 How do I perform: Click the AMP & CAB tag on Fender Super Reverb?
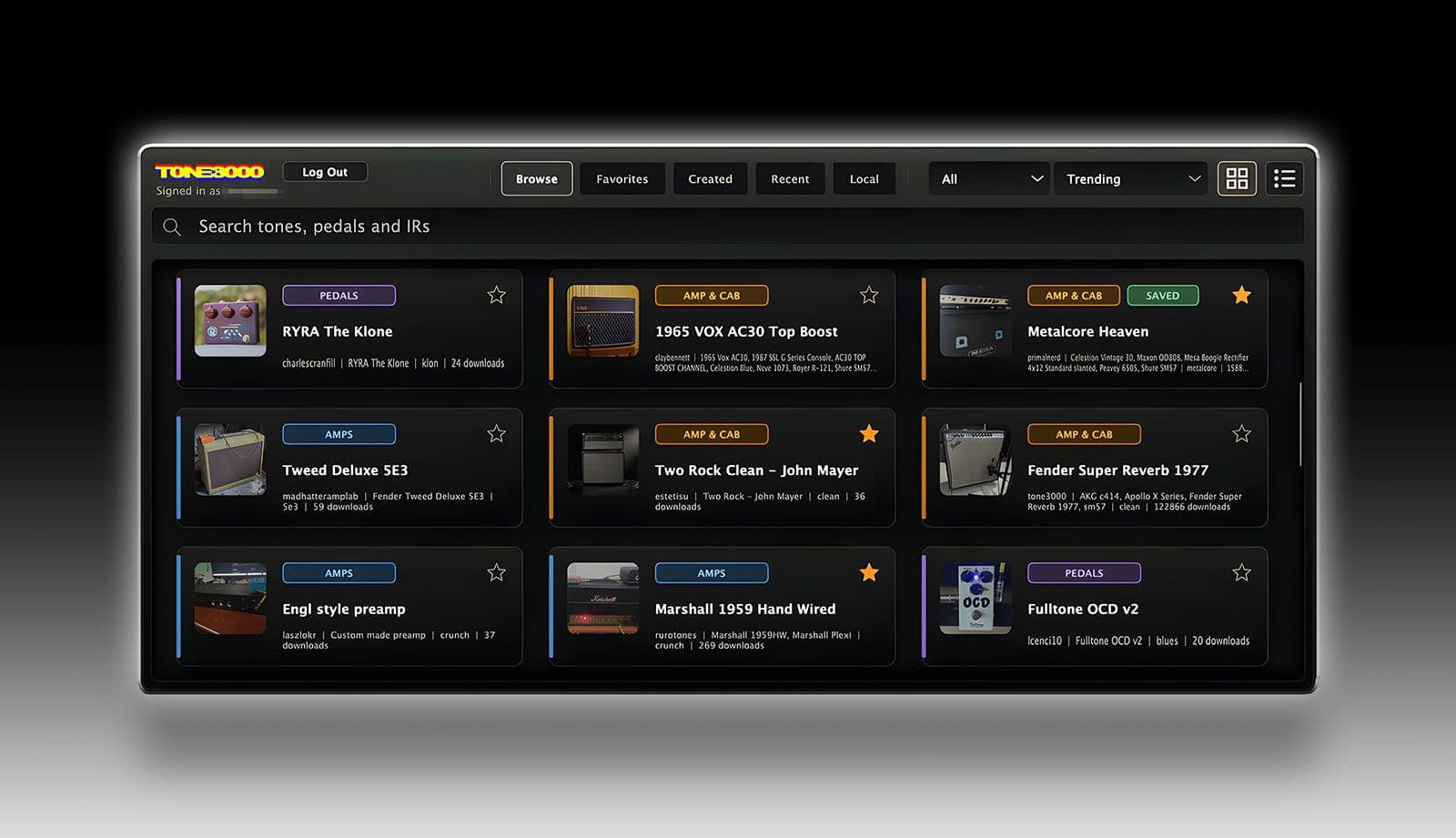pos(1084,434)
